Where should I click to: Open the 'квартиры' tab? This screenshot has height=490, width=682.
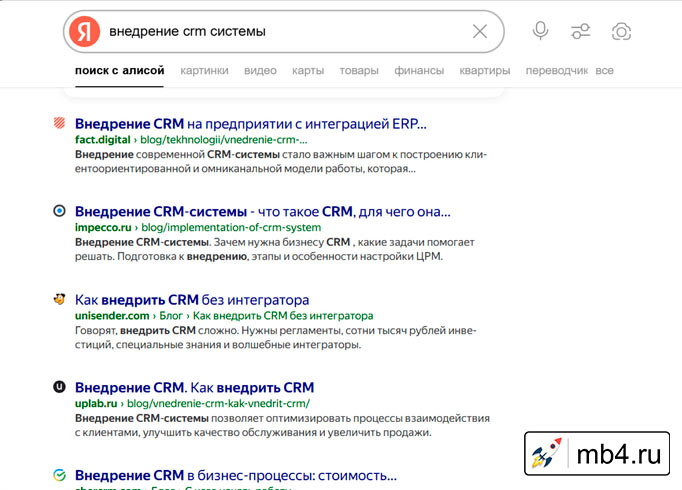(x=485, y=70)
